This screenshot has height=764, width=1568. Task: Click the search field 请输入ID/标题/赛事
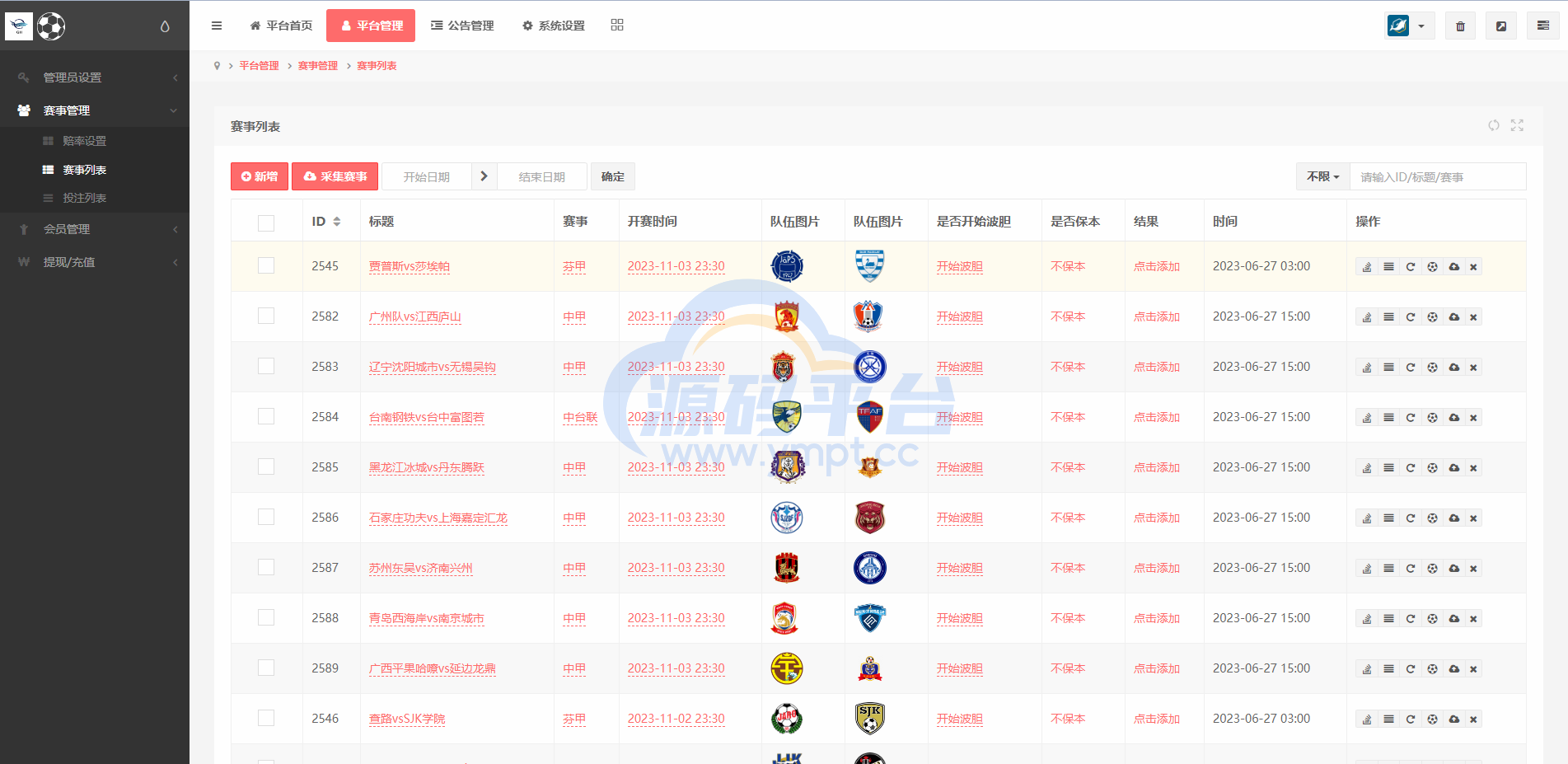point(1438,176)
